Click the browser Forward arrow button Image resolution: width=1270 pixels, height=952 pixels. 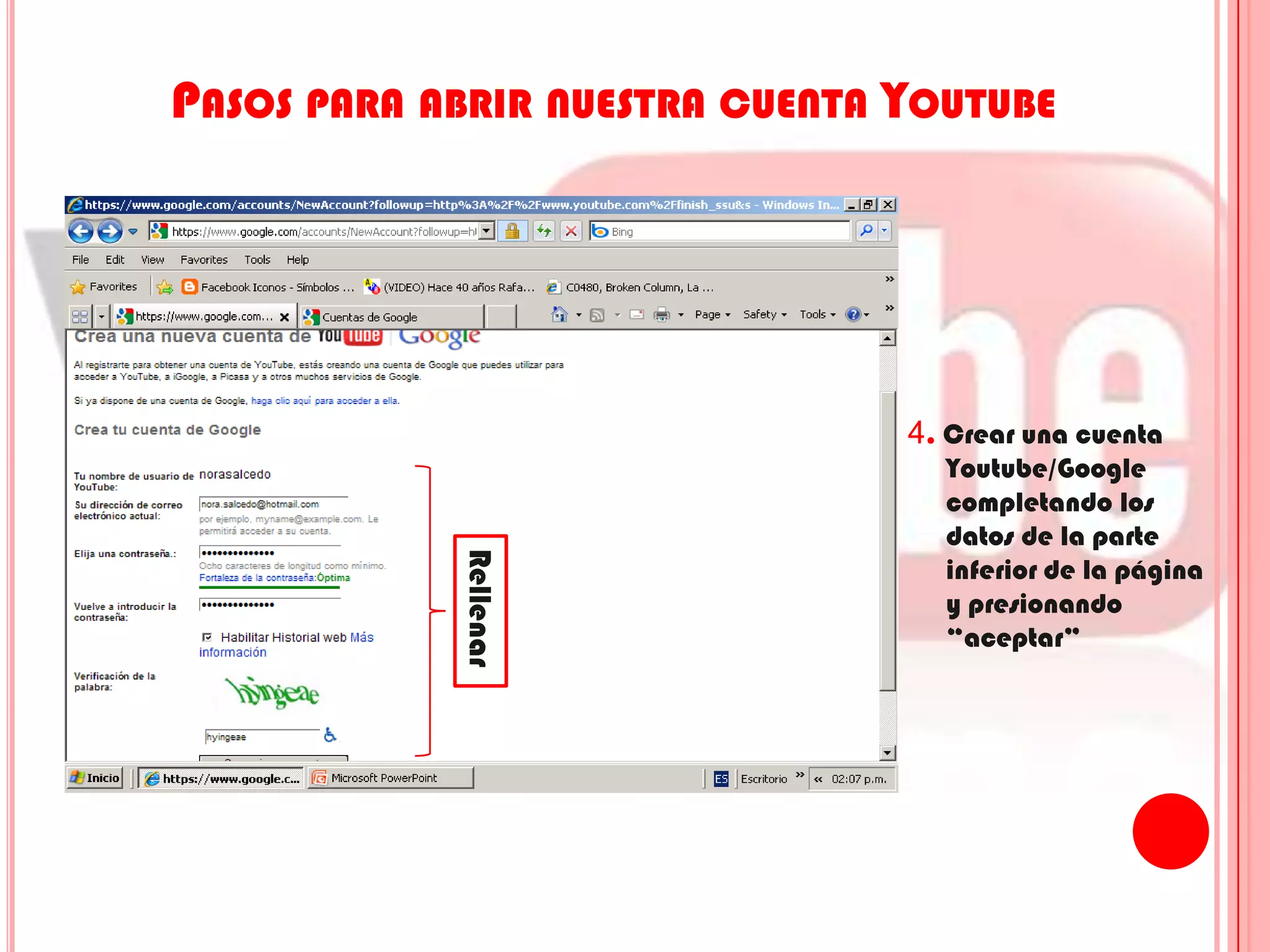point(110,232)
